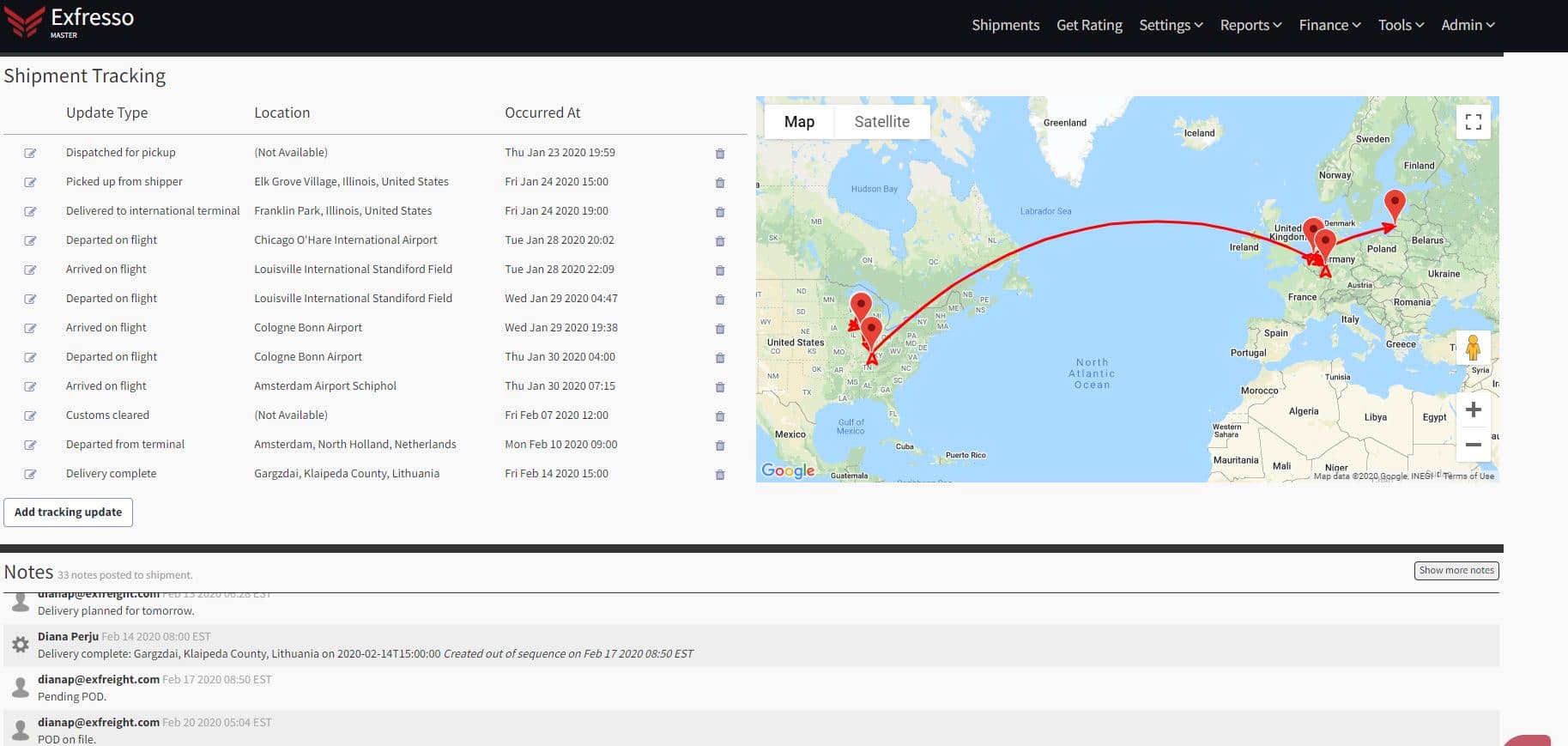Screen dimensions: 1568x746
Task: Delete the Amsterdam Schiphol arrival update
Action: [x=720, y=387]
